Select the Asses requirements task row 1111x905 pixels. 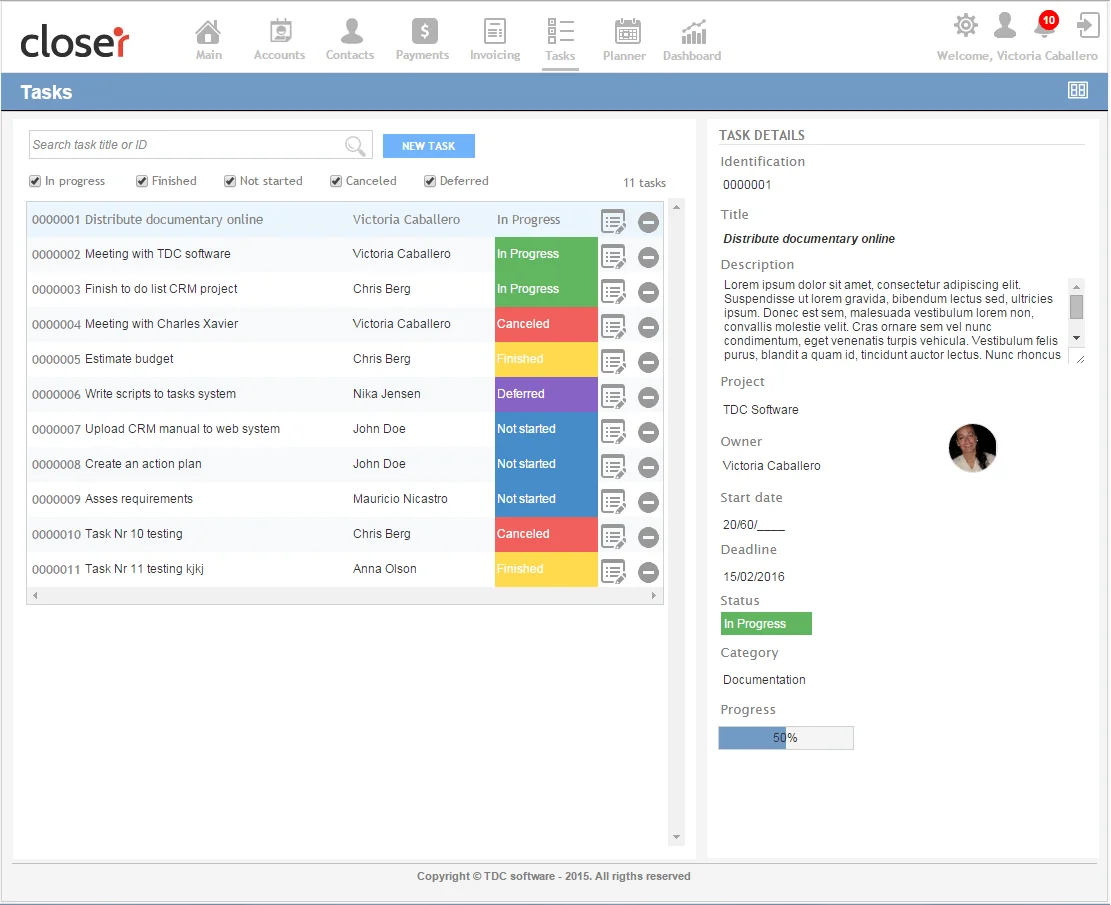point(200,499)
